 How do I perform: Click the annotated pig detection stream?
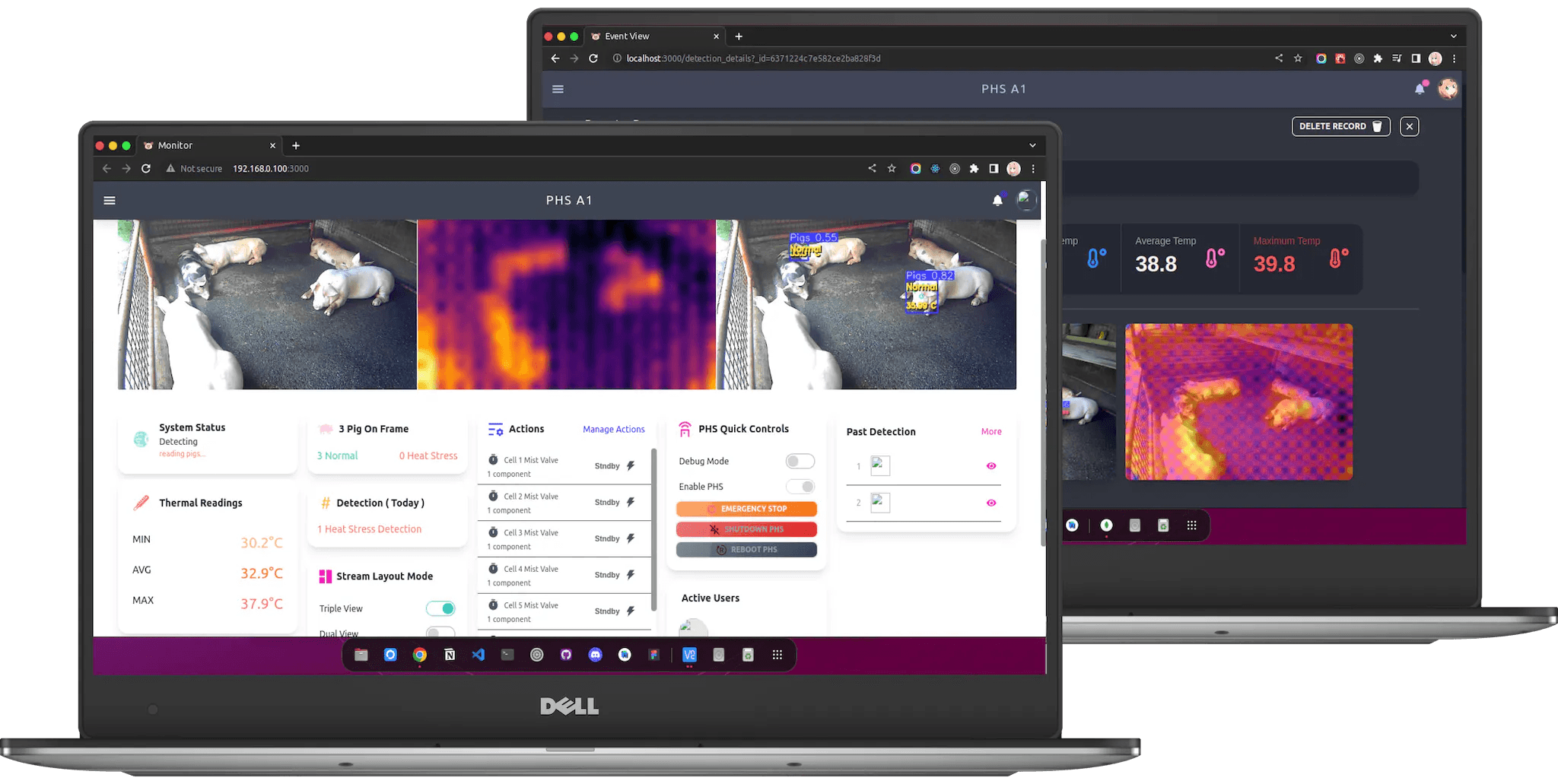866,305
